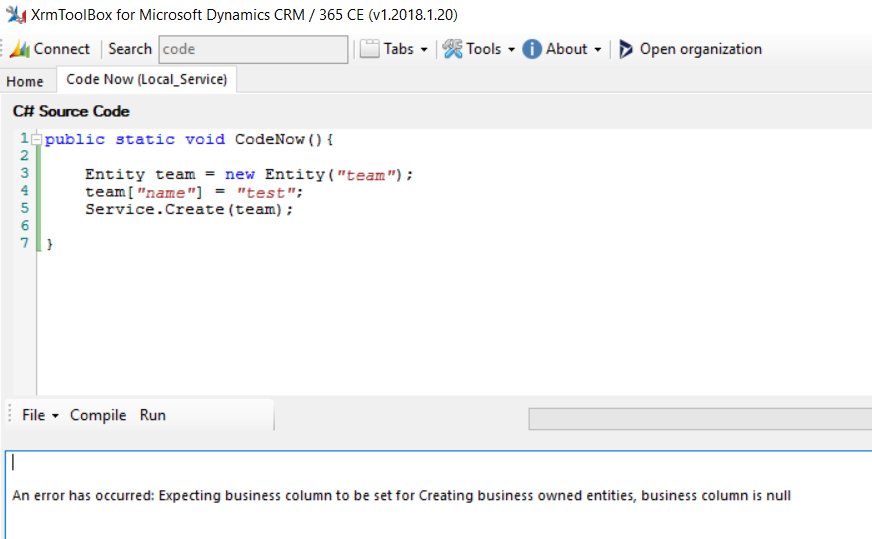Select the Code Now (Local_Service) tab
872x539 pixels.
[147, 80]
